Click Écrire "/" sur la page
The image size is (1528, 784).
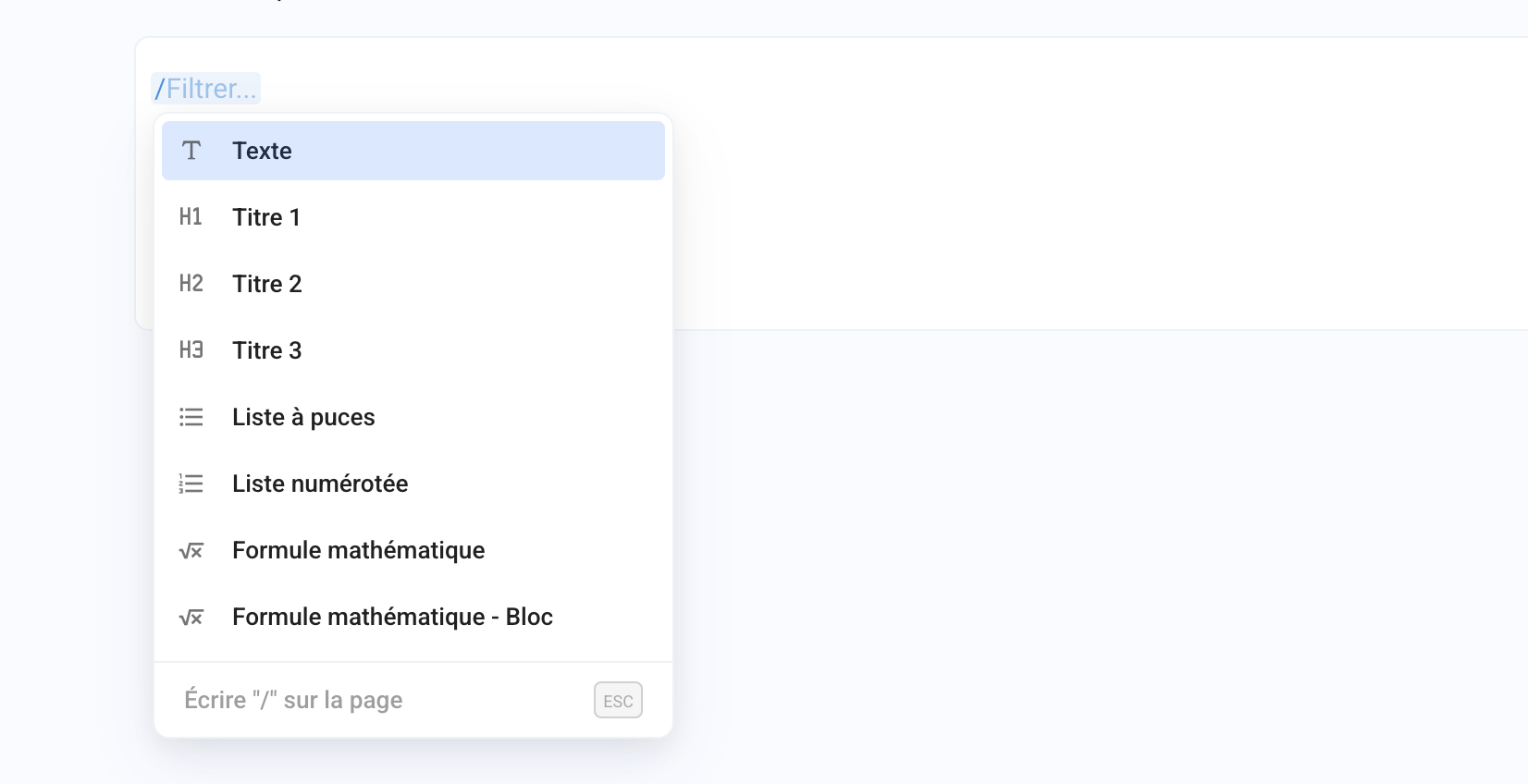point(293,700)
